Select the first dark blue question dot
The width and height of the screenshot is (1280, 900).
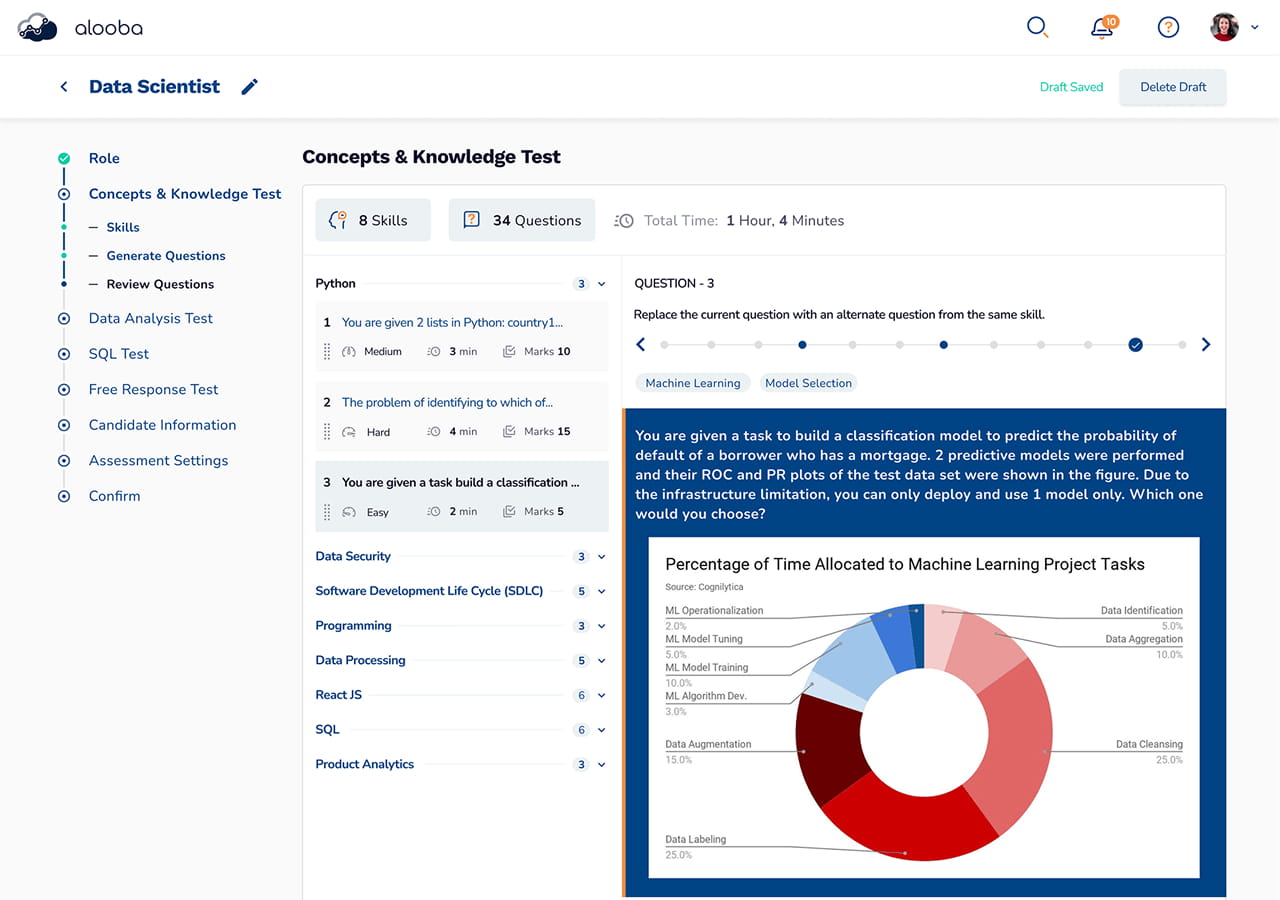coord(802,345)
